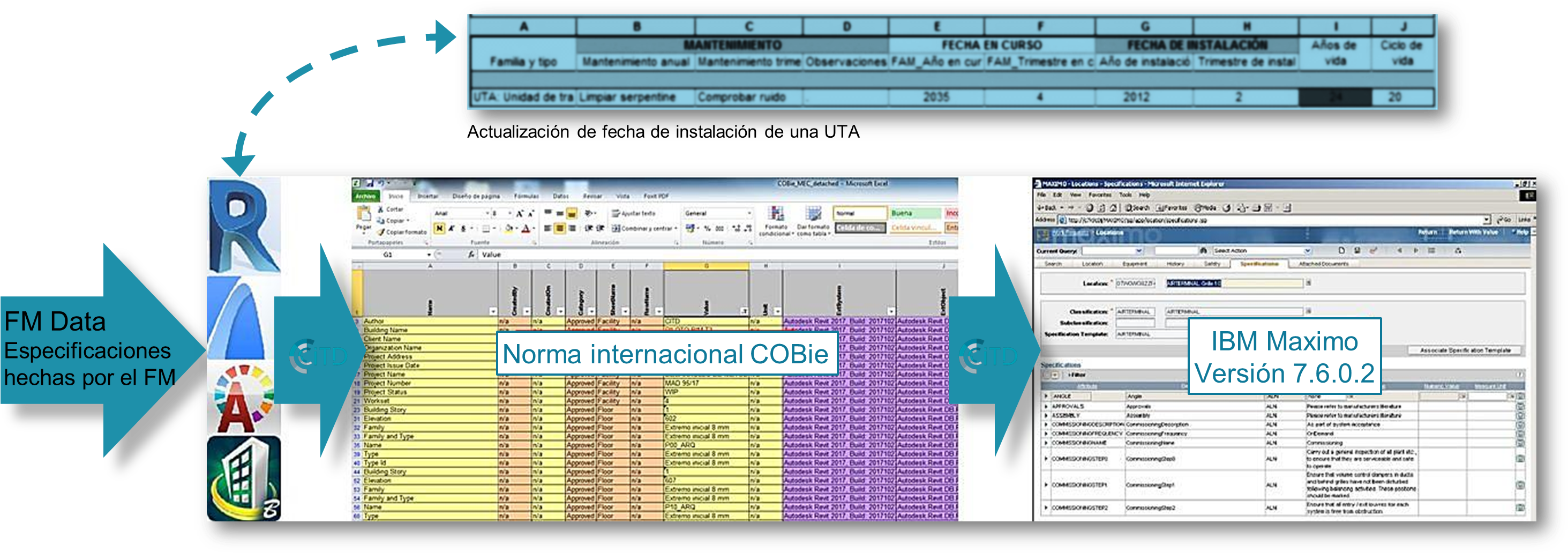The width and height of the screenshot is (1568, 553).
Task: Click the Return With Value link
Action: [x=1473, y=232]
